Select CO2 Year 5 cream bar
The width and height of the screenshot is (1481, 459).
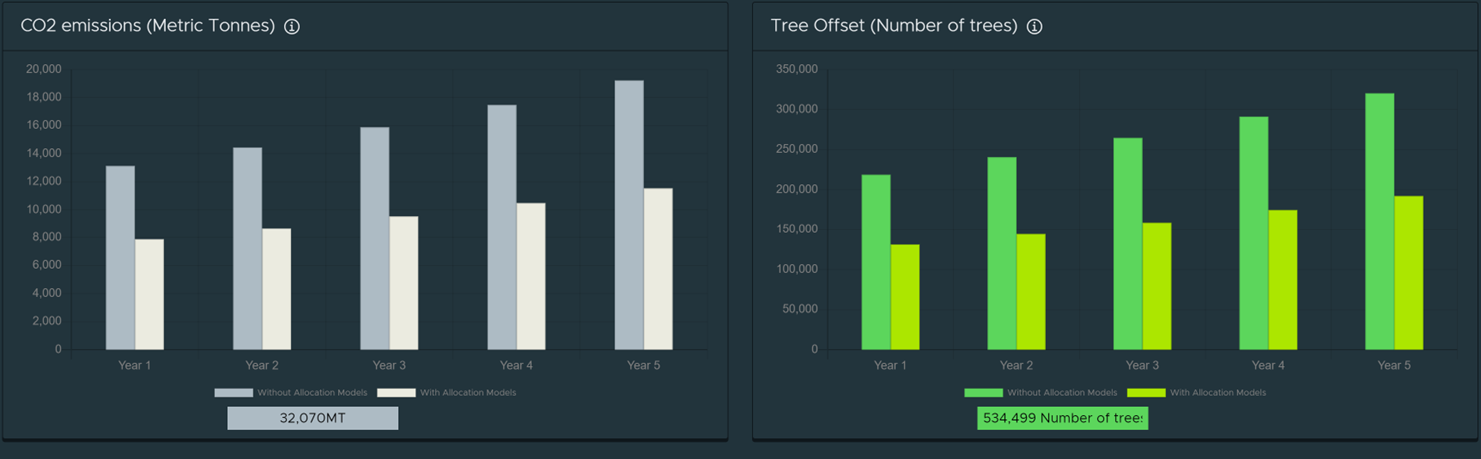[x=658, y=269]
